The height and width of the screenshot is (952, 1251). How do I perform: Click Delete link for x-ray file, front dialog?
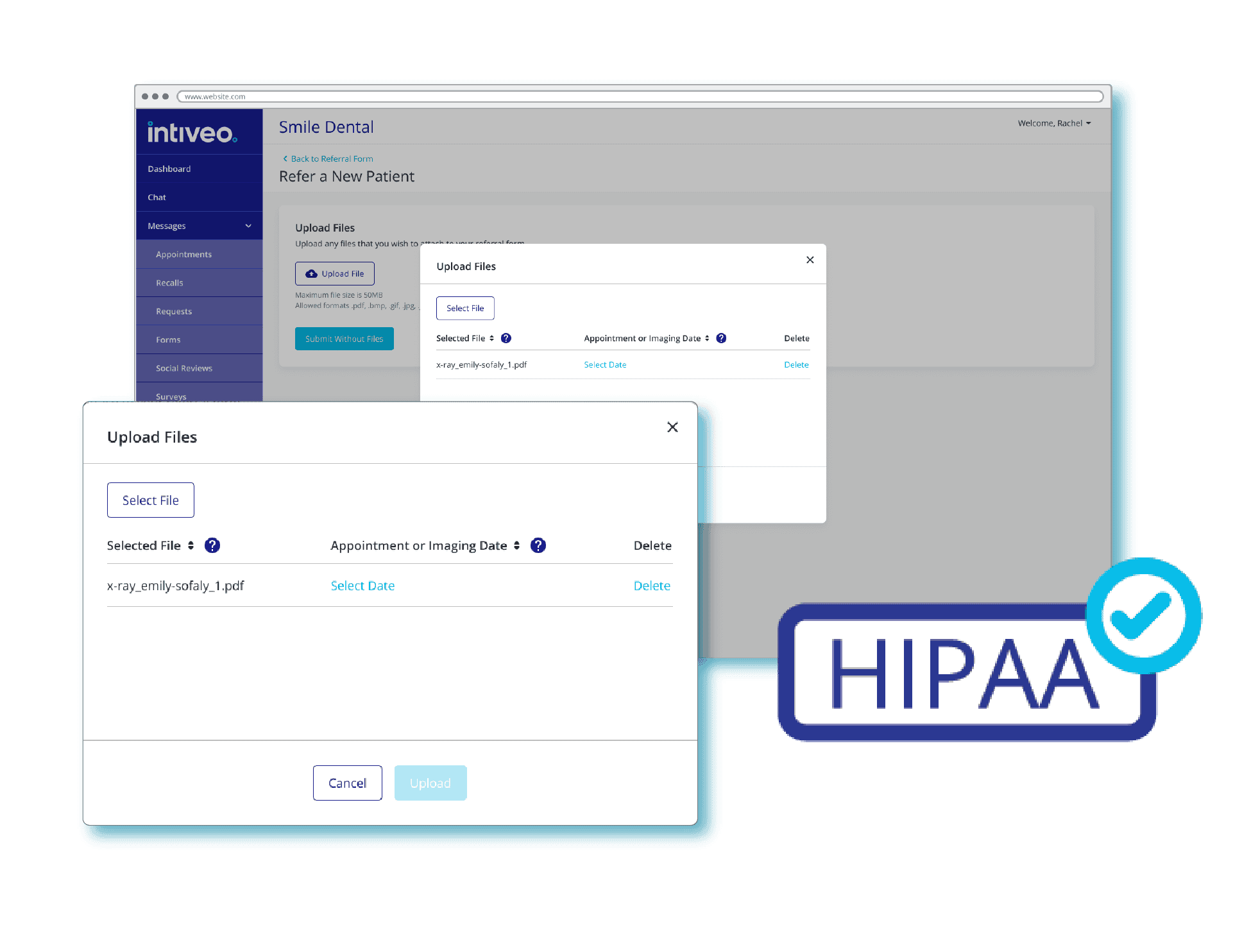coord(652,586)
